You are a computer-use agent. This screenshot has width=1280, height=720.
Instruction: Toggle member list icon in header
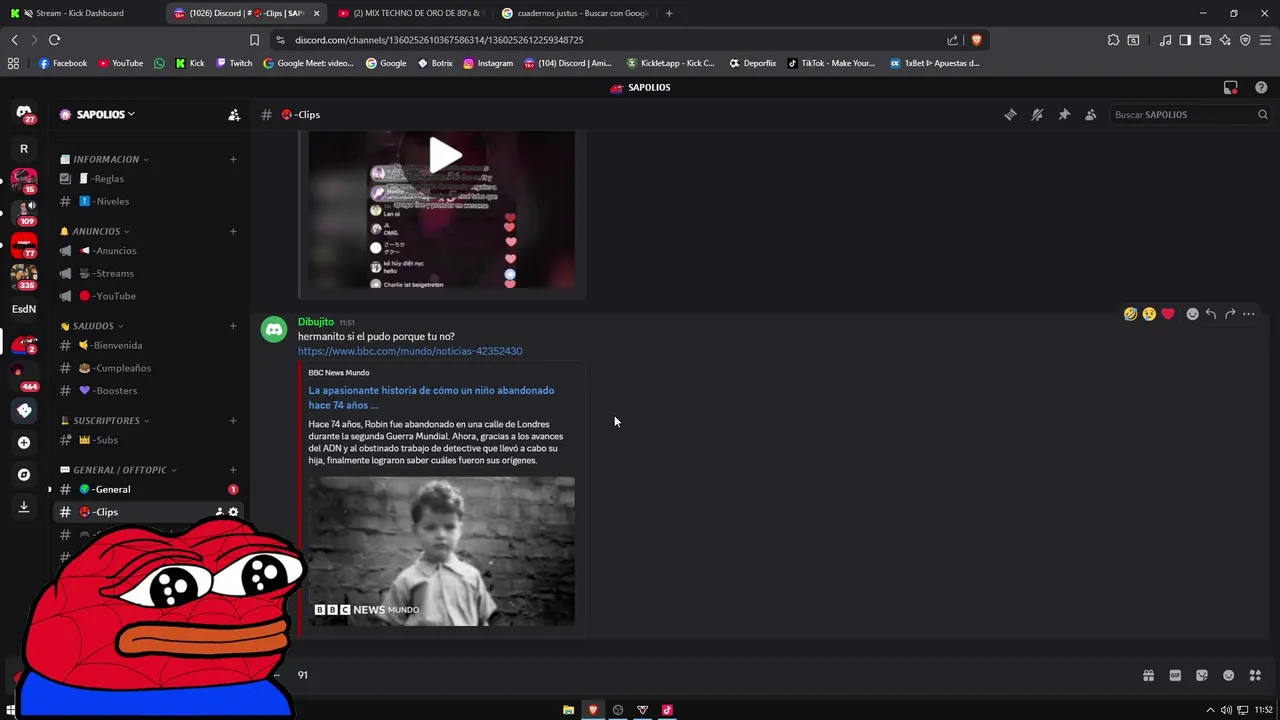pyautogui.click(x=1090, y=115)
